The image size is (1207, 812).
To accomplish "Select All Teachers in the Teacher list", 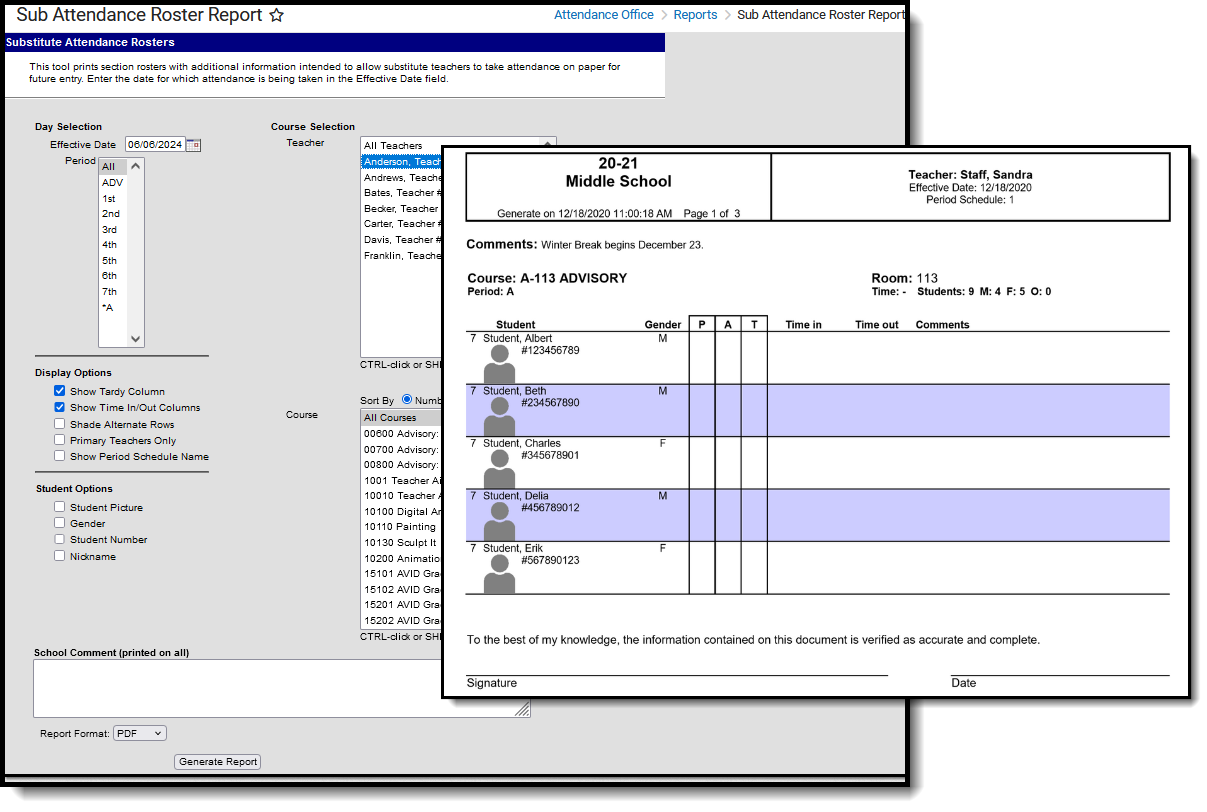I will pyautogui.click(x=402, y=146).
